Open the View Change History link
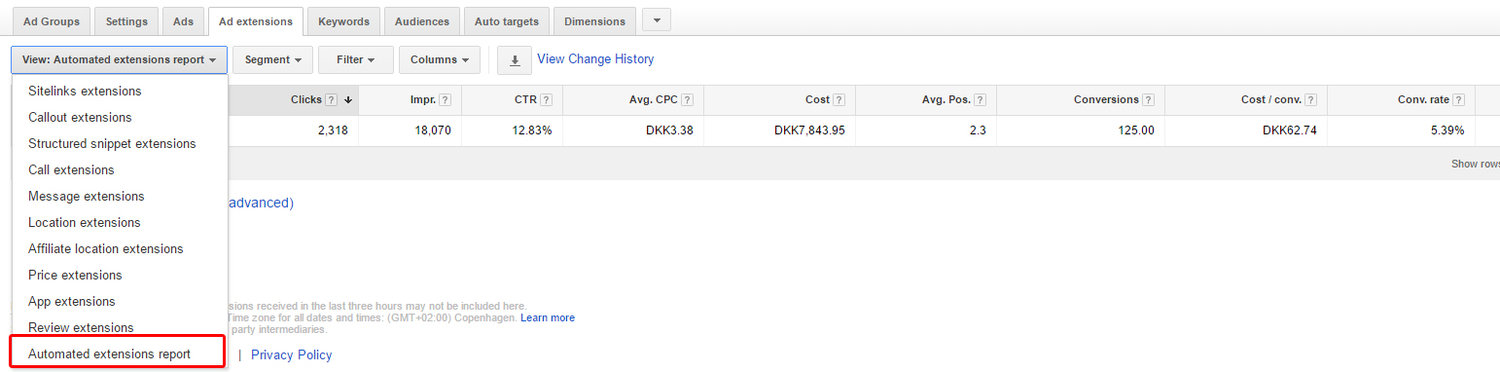Image resolution: width=1500 pixels, height=372 pixels. click(x=595, y=59)
